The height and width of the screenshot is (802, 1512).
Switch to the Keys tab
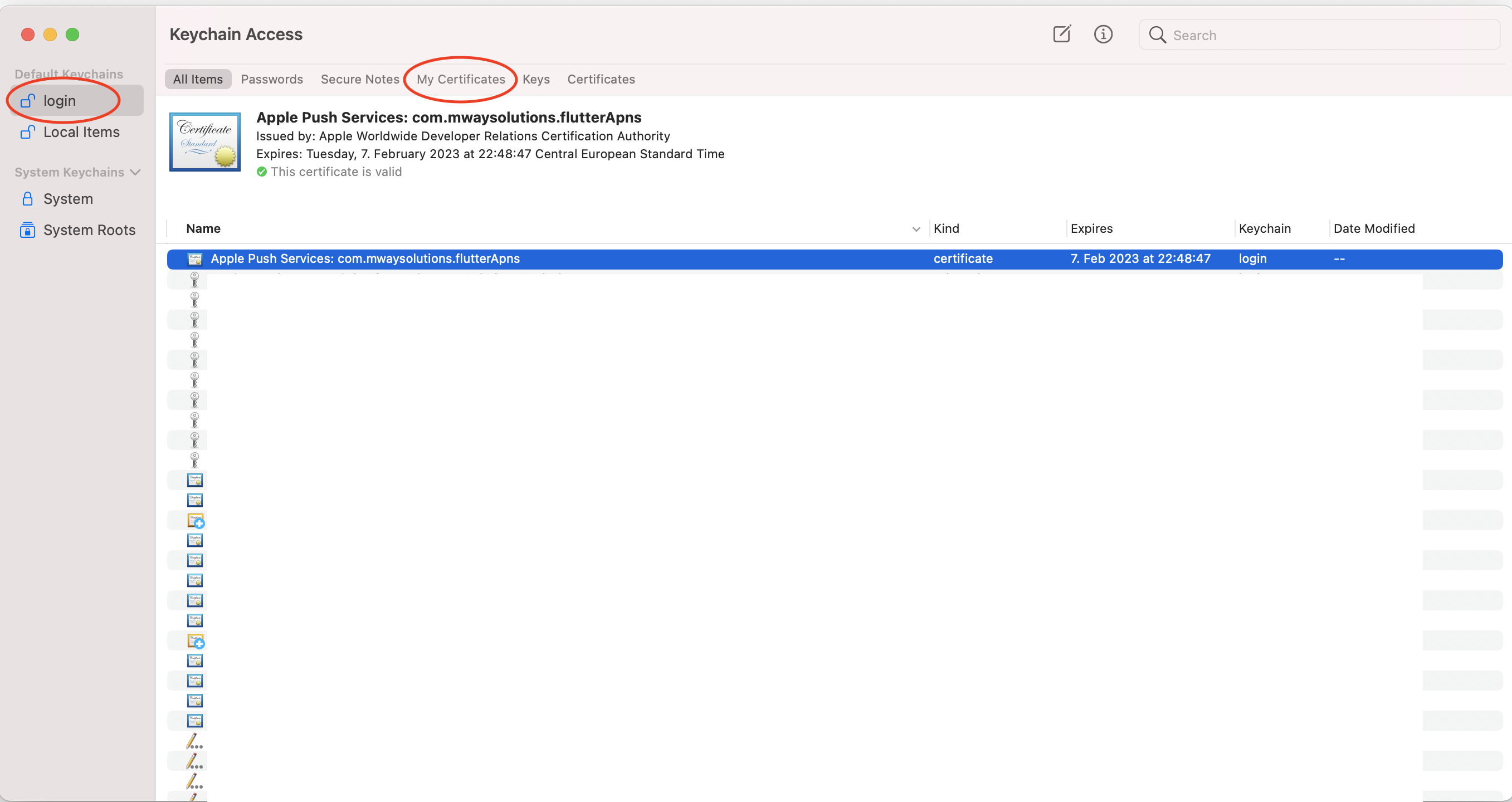coord(535,79)
